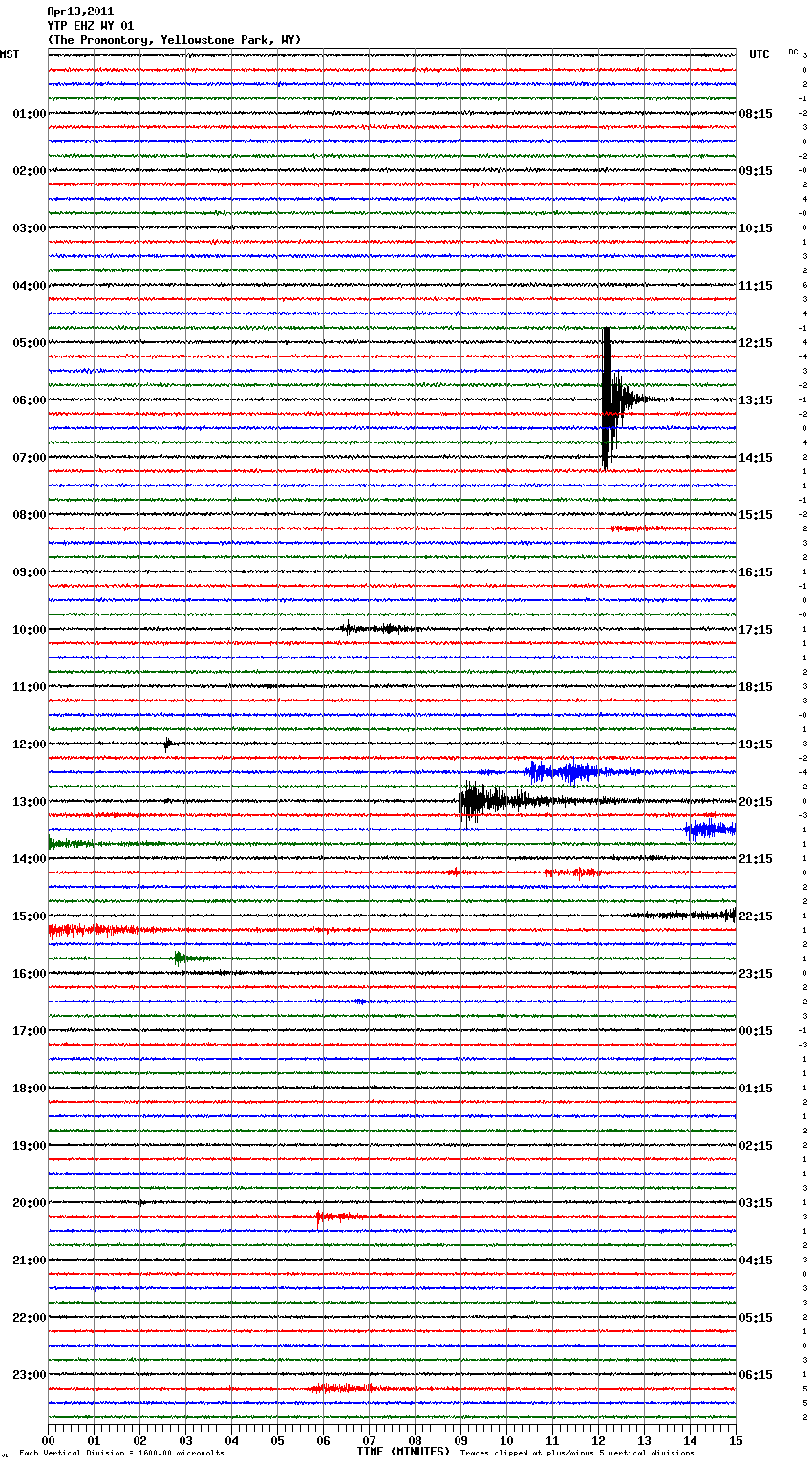The image size is (812, 1466).
Task: Click the bottom minute axis tick "15"
Action: pos(736,1440)
